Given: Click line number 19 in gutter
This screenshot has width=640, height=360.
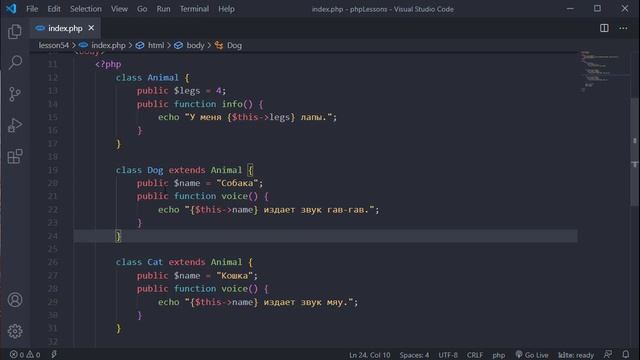Looking at the screenshot, I should pos(53,170).
